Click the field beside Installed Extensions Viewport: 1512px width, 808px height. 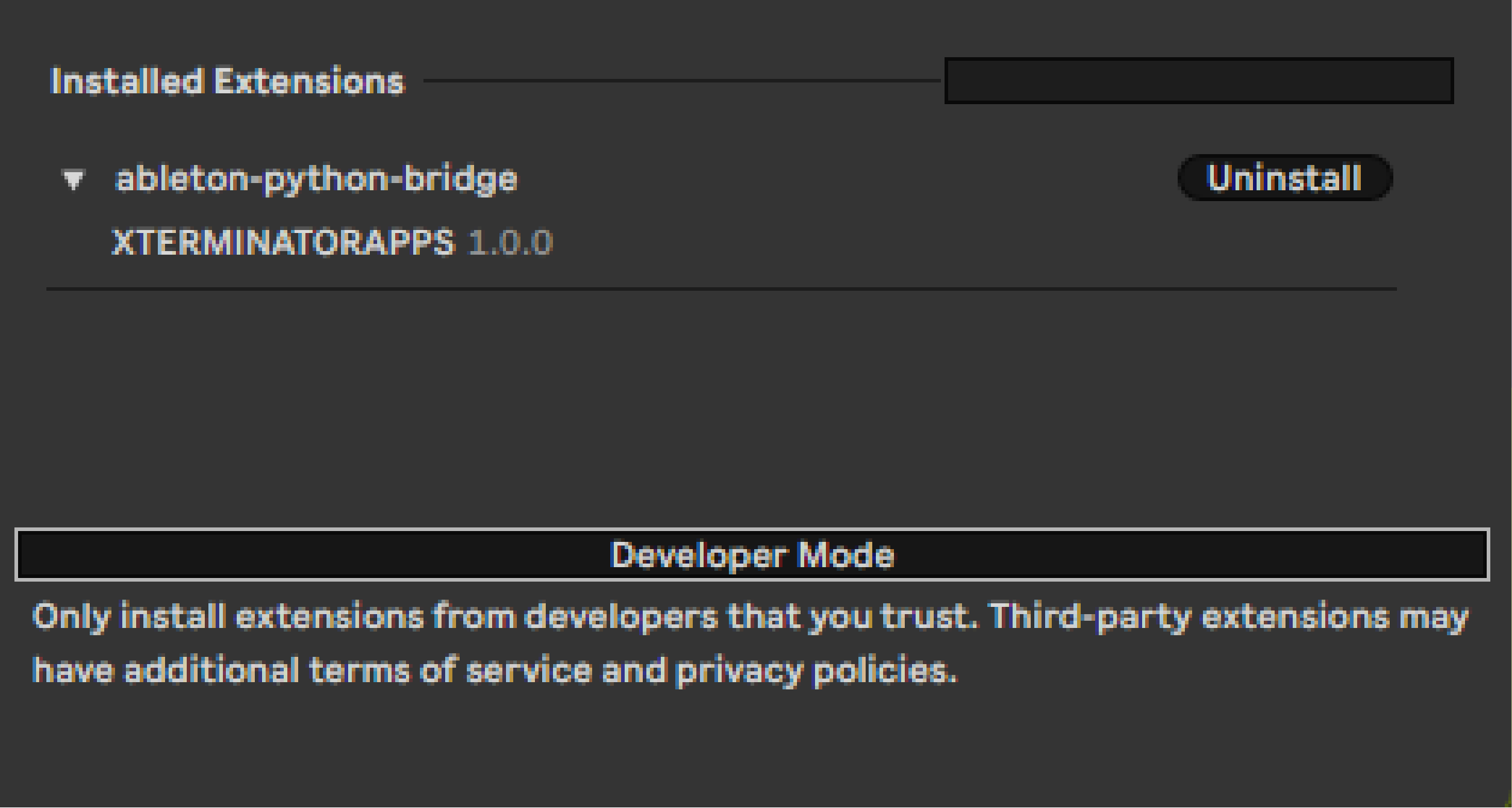click(x=1199, y=81)
